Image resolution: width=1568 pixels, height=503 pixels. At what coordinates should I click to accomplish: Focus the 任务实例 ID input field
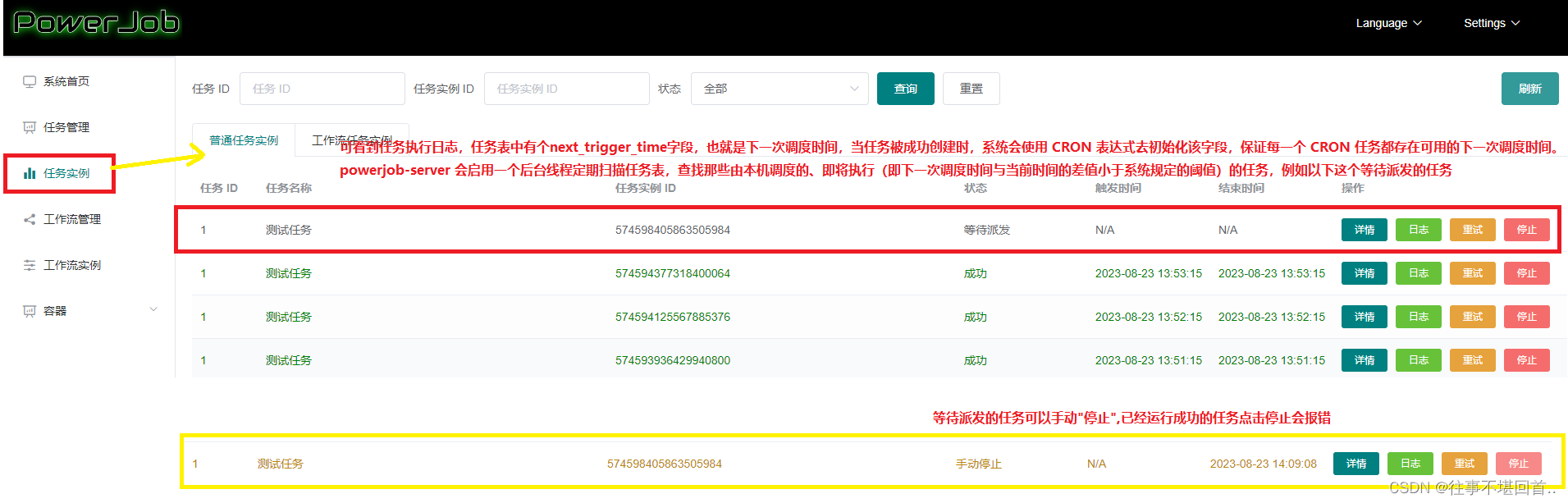coord(567,89)
